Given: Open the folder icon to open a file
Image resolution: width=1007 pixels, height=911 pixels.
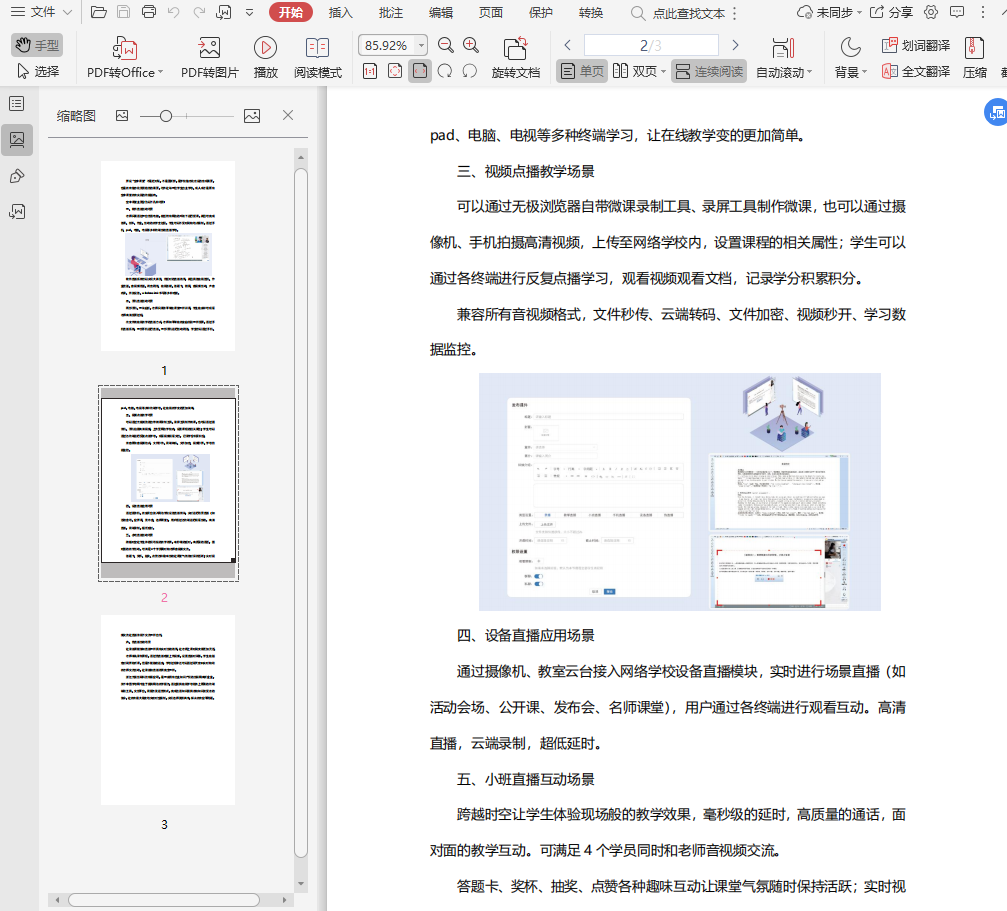Looking at the screenshot, I should (98, 12).
